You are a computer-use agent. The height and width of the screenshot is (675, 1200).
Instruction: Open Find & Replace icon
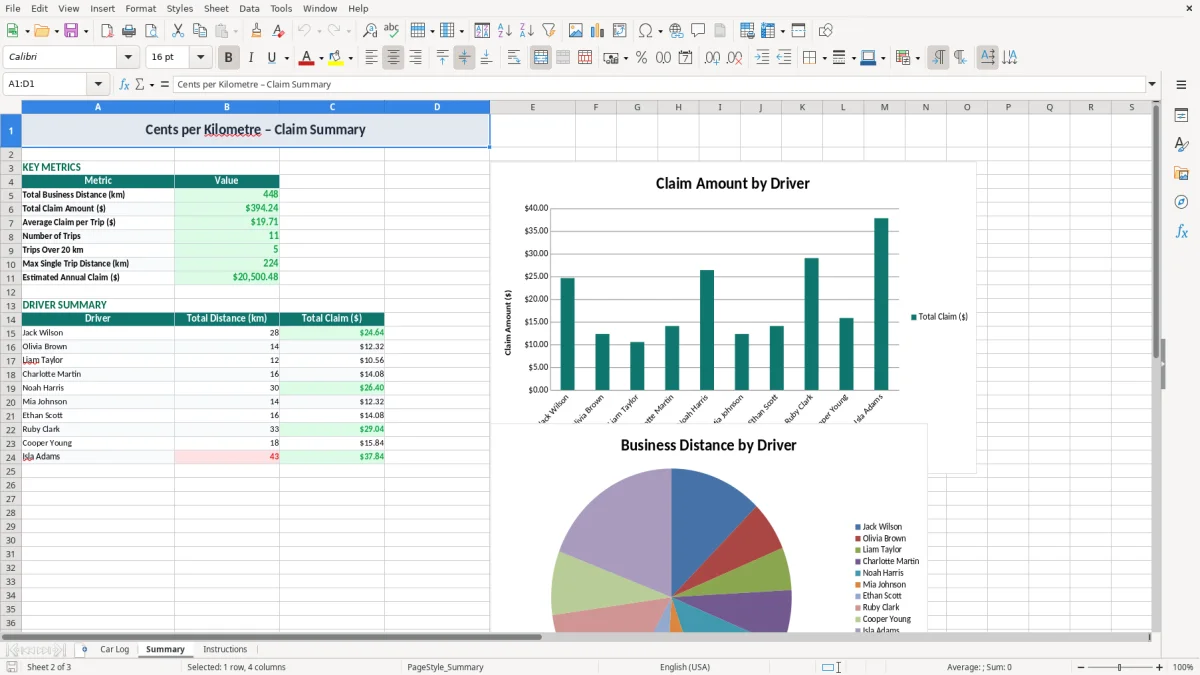click(370, 31)
